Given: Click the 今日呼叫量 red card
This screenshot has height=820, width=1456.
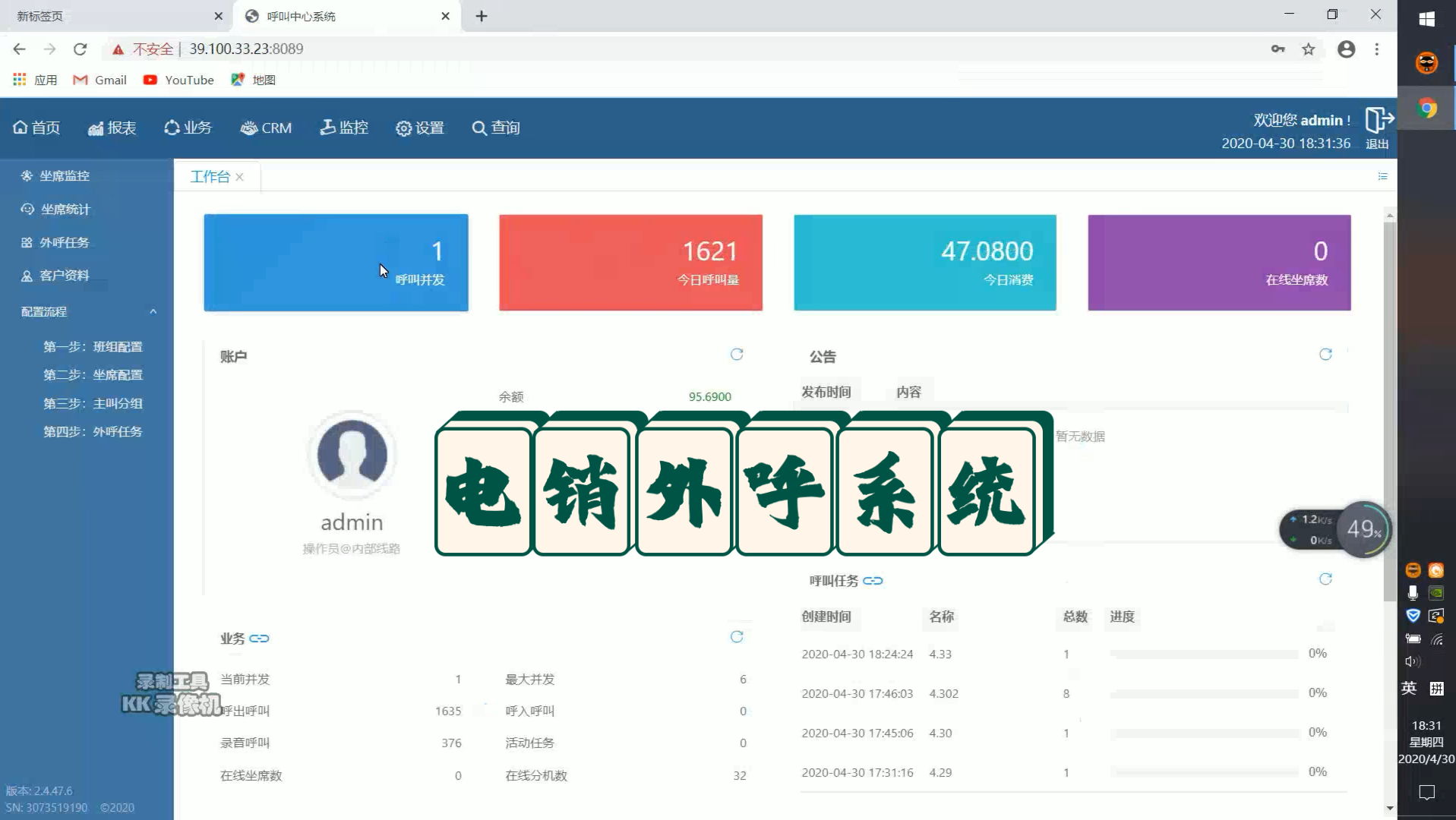Looking at the screenshot, I should (x=630, y=263).
